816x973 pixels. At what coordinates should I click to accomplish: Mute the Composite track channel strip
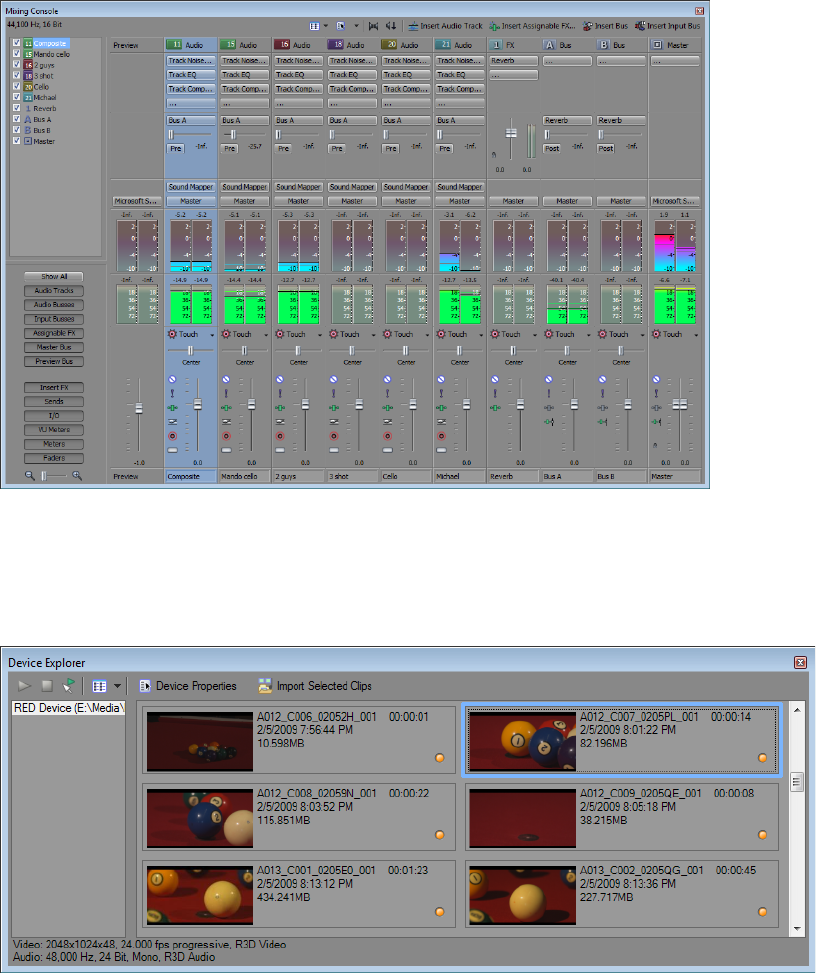[172, 380]
